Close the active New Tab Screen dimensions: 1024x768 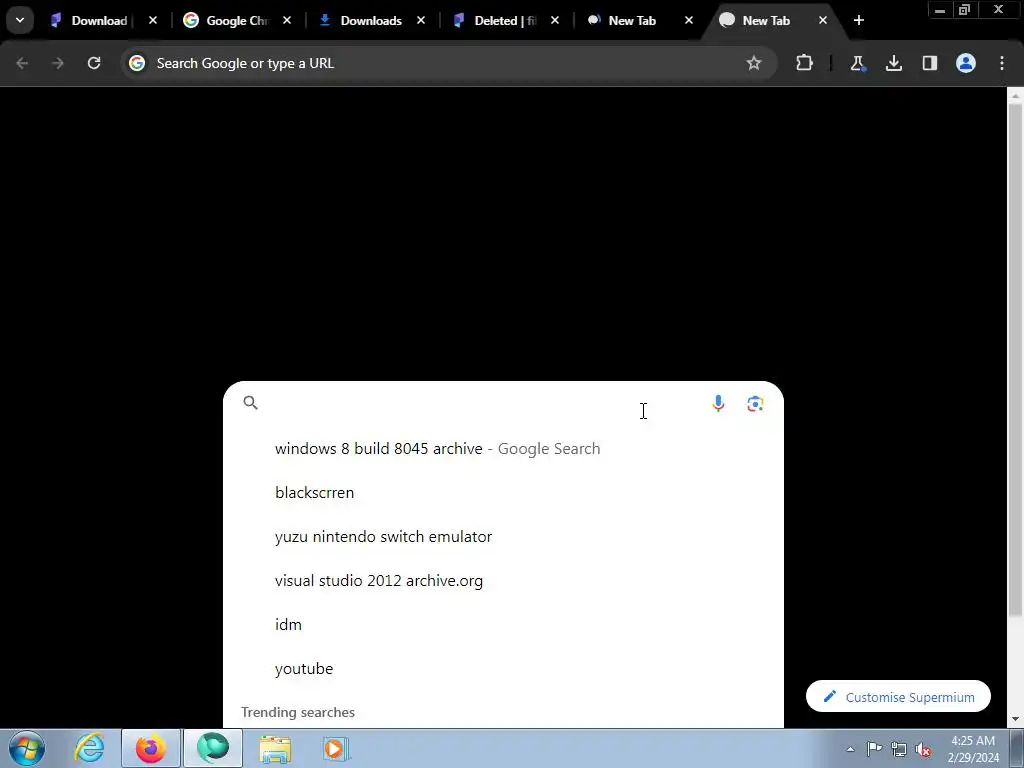click(x=823, y=20)
